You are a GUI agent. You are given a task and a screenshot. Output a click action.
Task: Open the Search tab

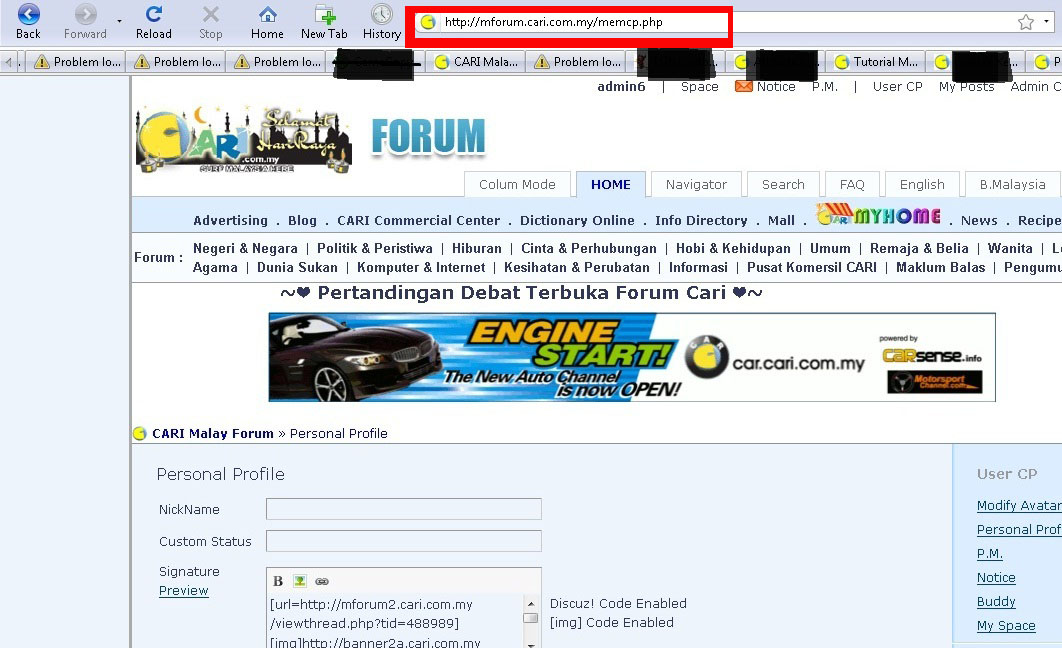point(783,184)
